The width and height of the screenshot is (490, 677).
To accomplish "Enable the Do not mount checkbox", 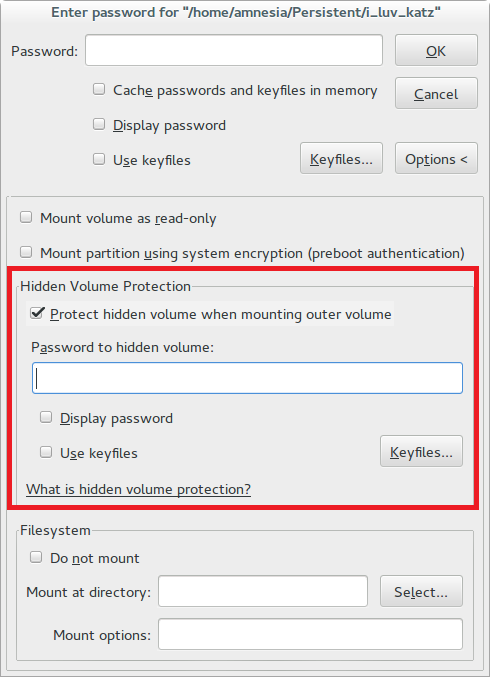I will click(x=36, y=557).
